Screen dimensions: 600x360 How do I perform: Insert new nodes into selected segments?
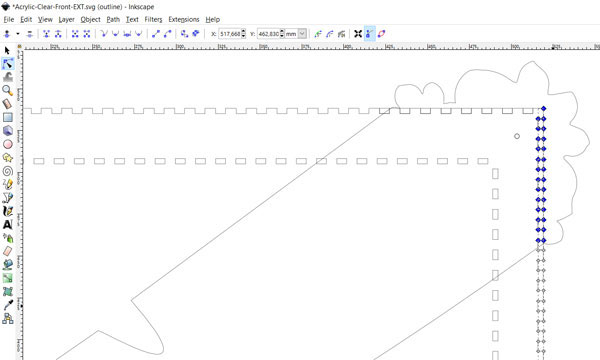point(7,34)
